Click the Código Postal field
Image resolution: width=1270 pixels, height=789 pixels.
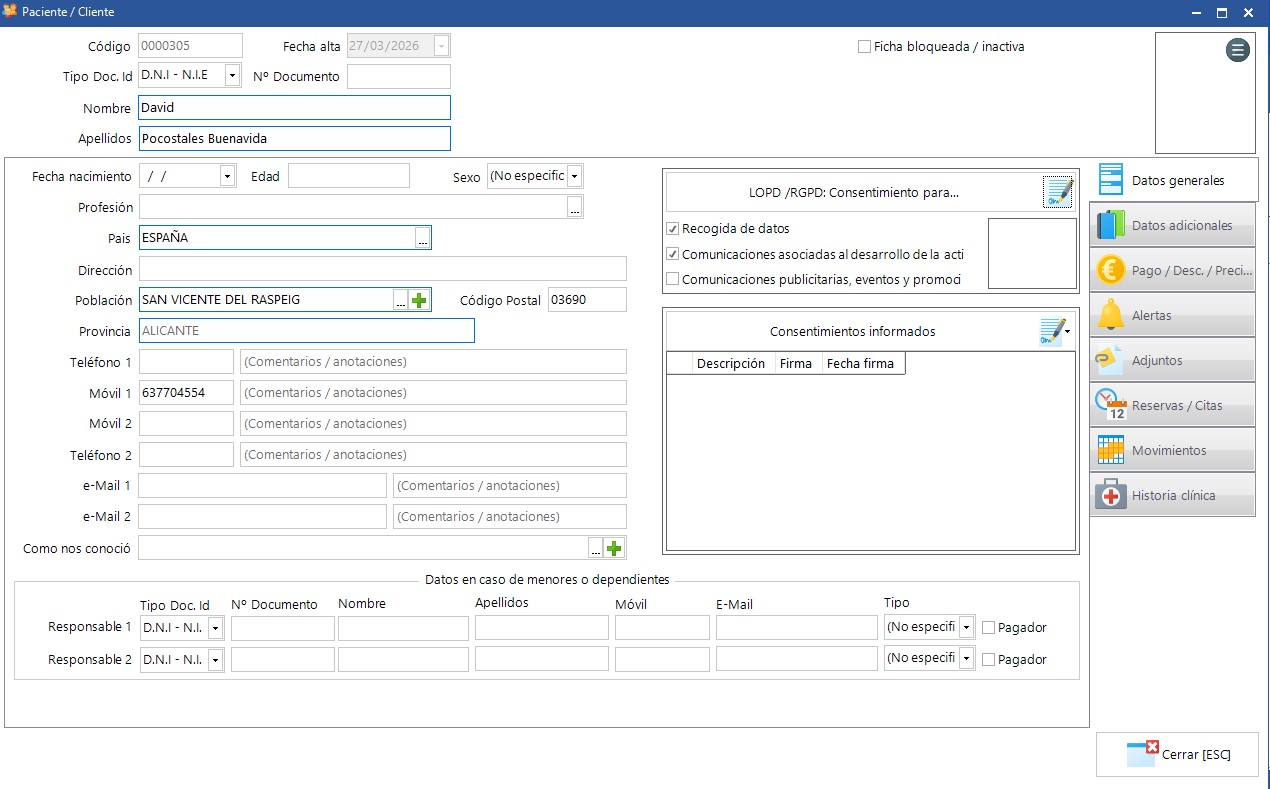click(588, 300)
